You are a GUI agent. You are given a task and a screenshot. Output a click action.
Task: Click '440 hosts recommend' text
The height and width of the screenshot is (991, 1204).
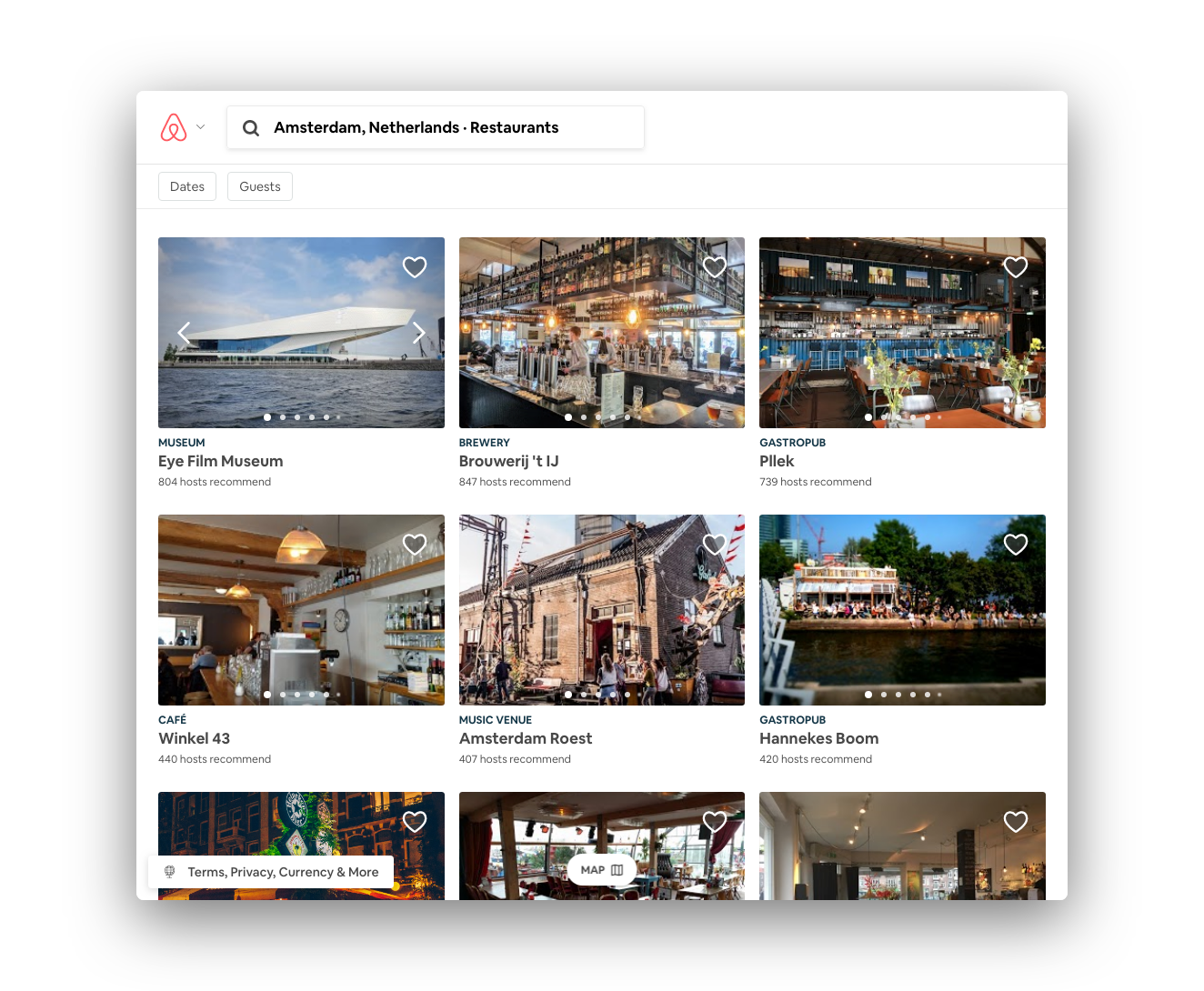tap(215, 759)
